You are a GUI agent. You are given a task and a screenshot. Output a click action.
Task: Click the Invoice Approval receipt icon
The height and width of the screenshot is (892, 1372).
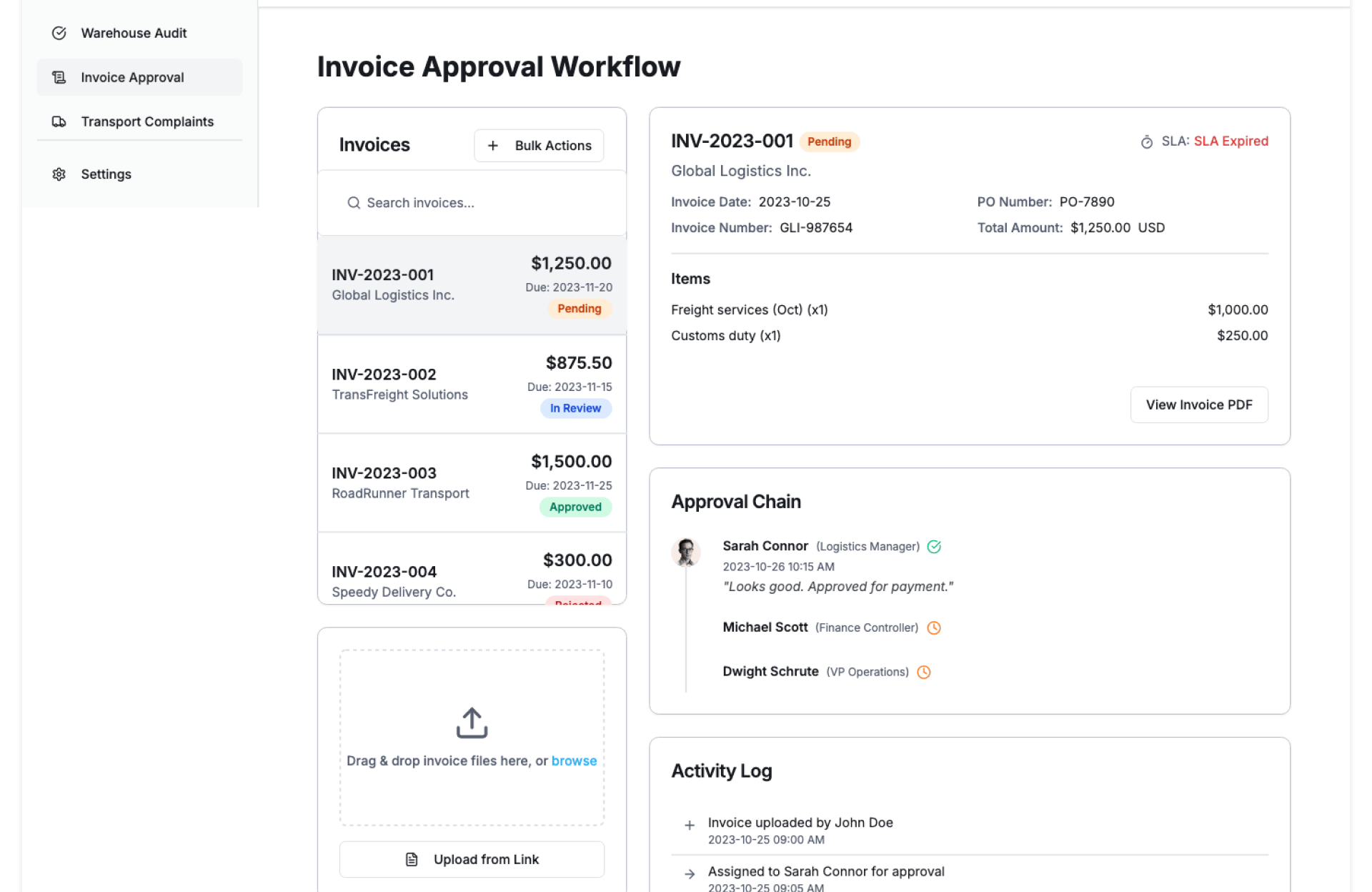[x=59, y=77]
